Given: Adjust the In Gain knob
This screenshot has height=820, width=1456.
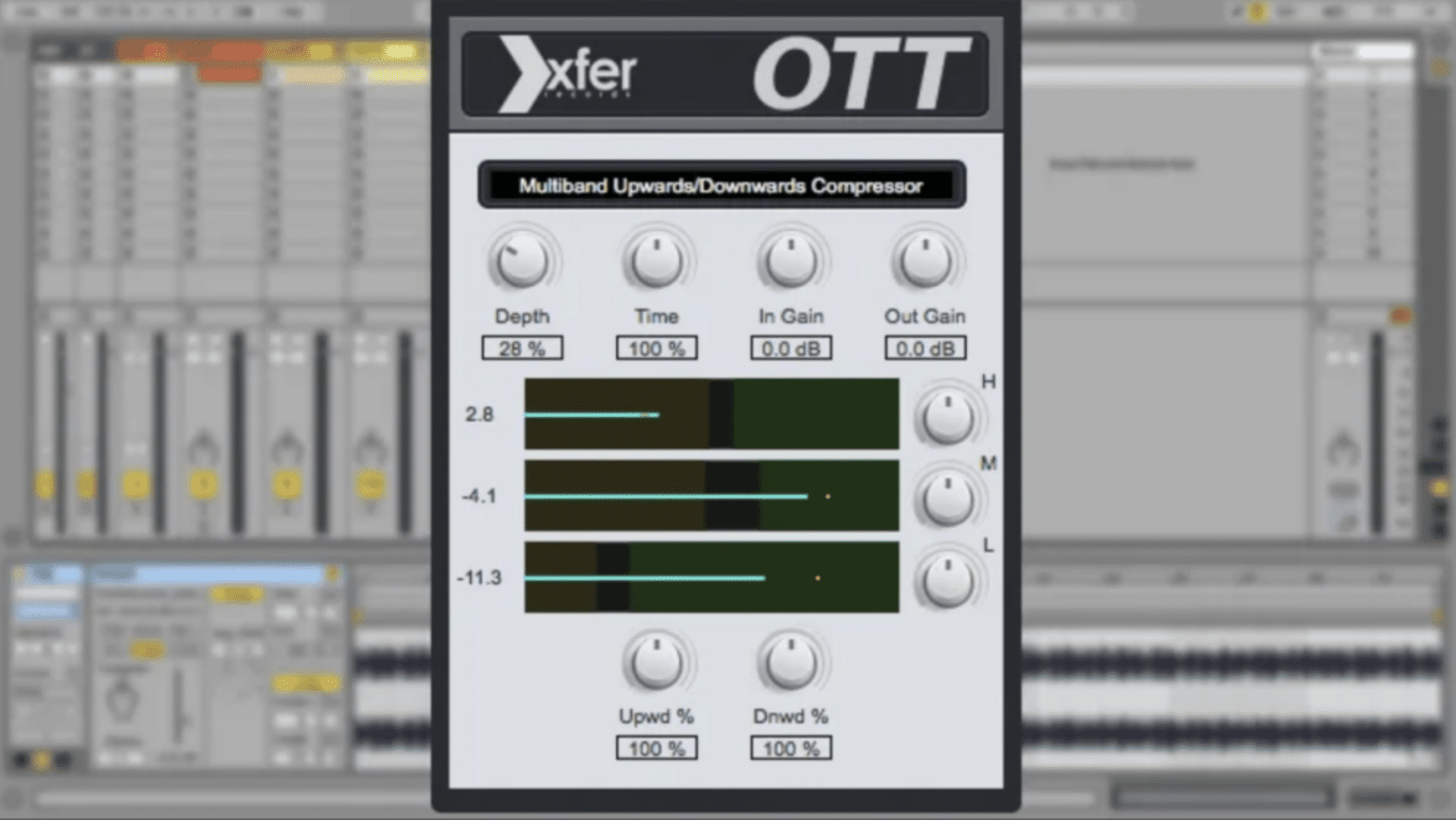Looking at the screenshot, I should tap(792, 257).
